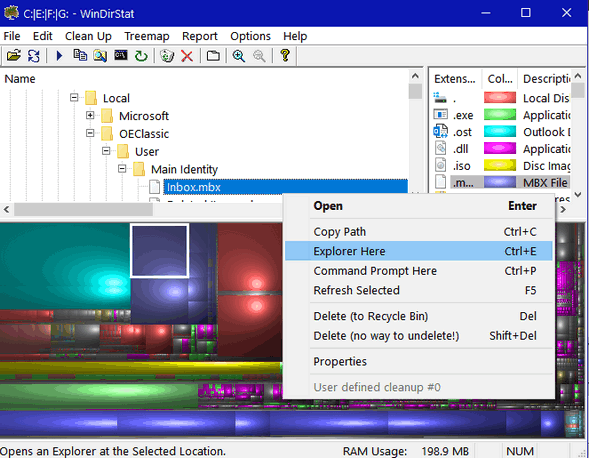Open the Edit menu
Screen dimensions: 589x458
(42, 36)
